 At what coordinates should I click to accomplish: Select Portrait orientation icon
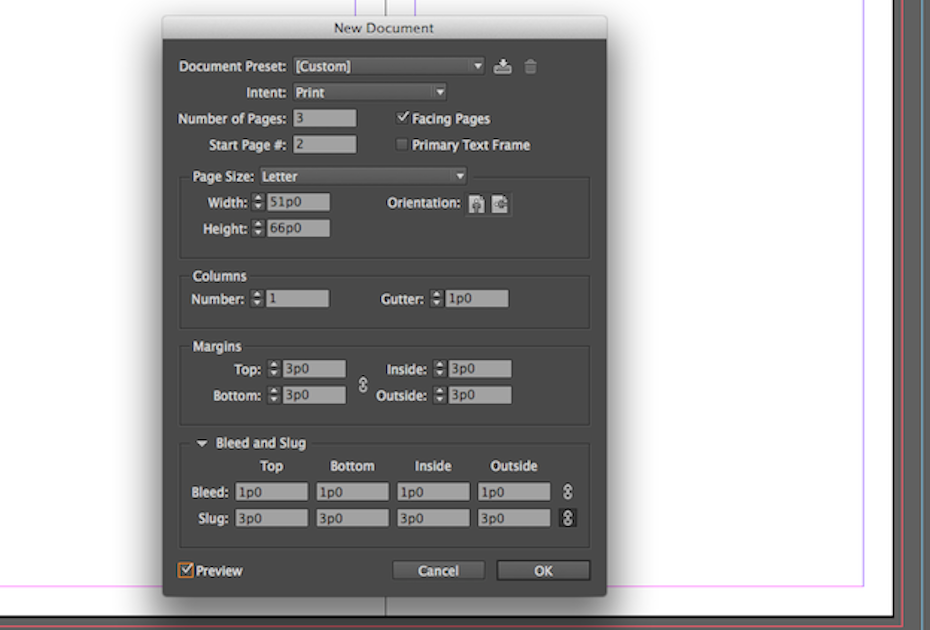pos(476,203)
